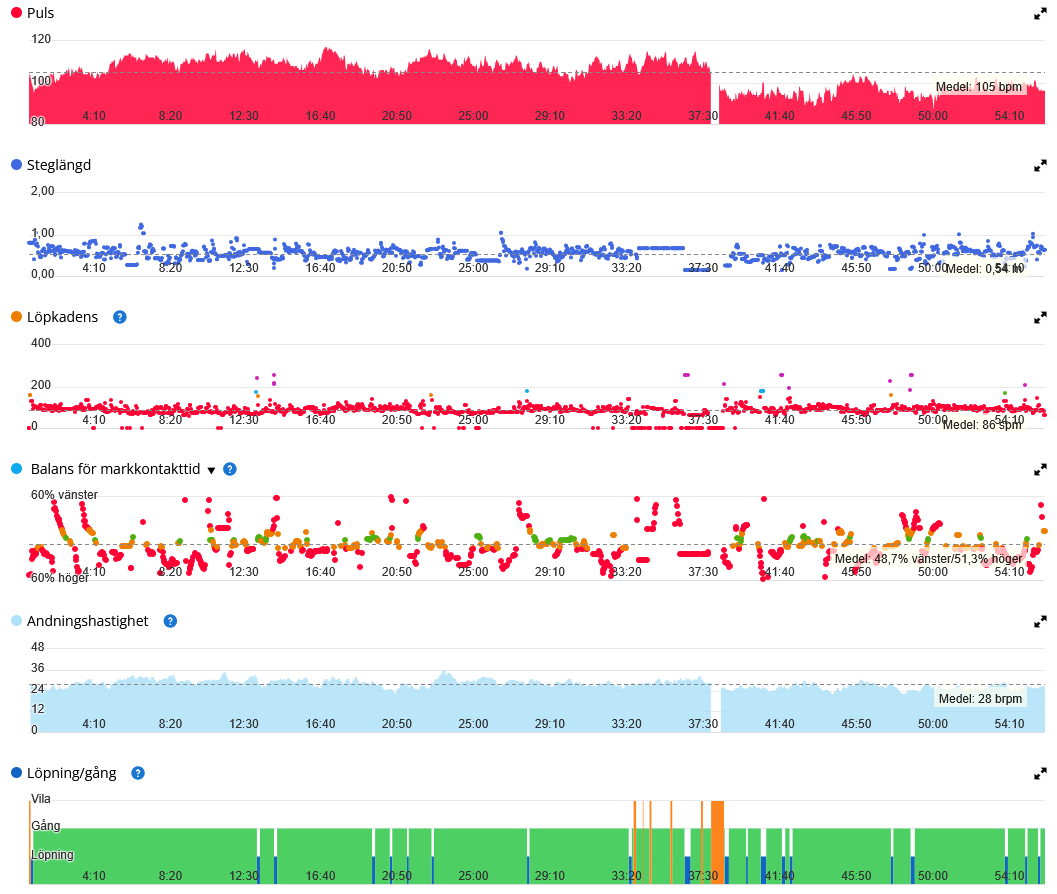This screenshot has height=894, width=1057.
Task: Expand the Löpkadens chart to full screen
Action: click(x=1040, y=318)
